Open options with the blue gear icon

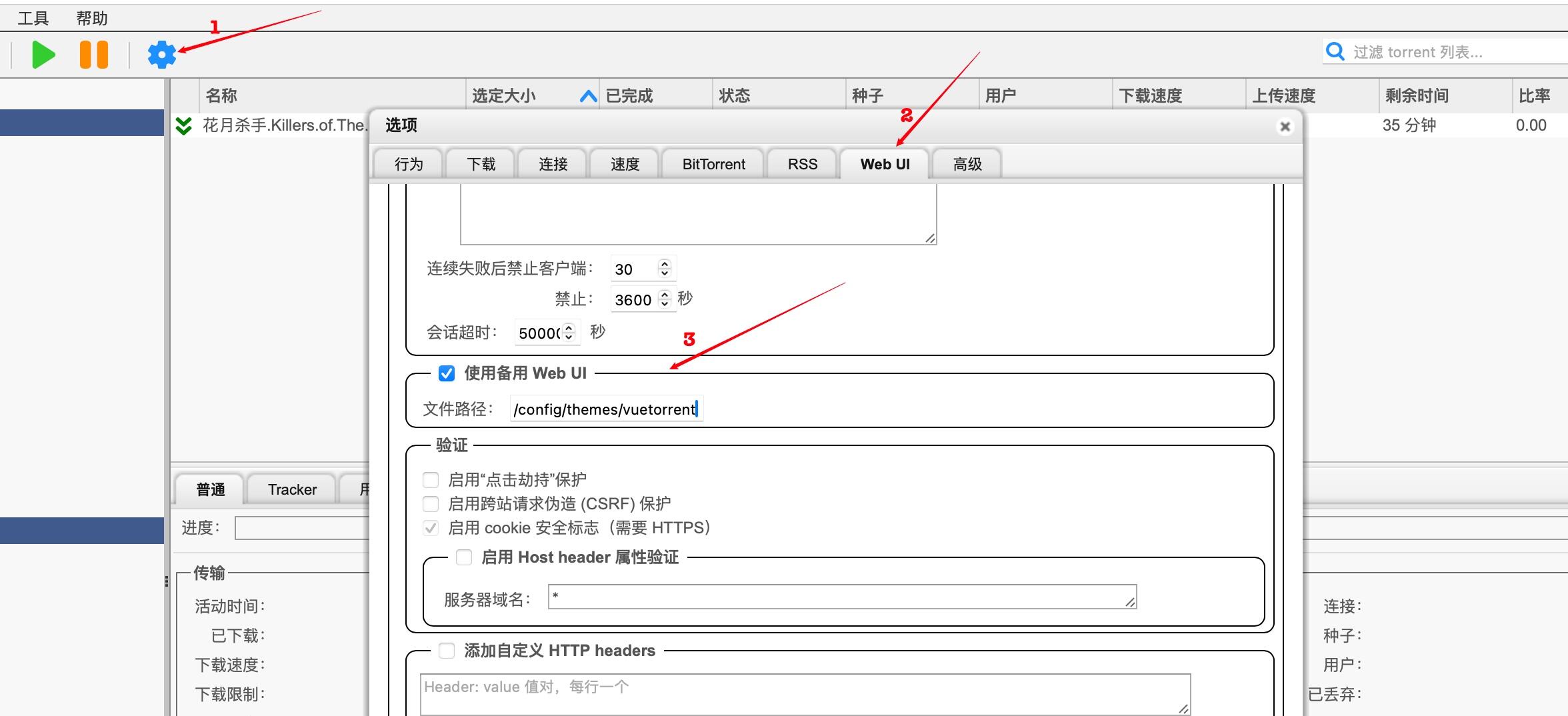click(162, 55)
